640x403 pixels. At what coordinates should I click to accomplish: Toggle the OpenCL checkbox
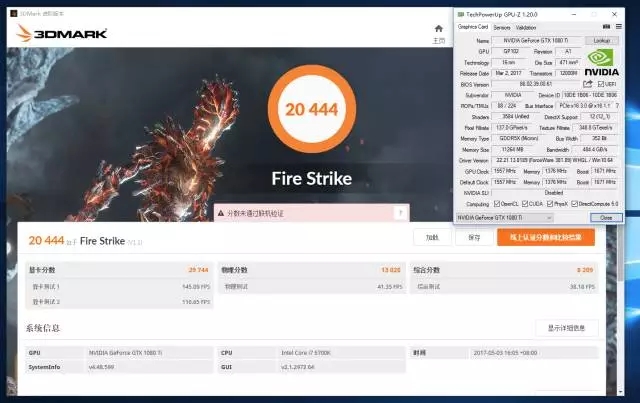(x=497, y=203)
